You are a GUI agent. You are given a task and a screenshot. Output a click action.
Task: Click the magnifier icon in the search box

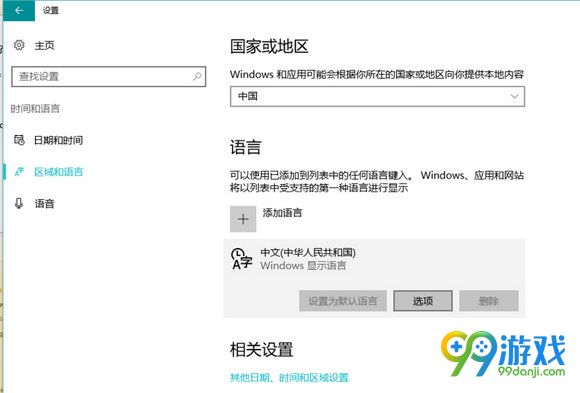click(197, 77)
